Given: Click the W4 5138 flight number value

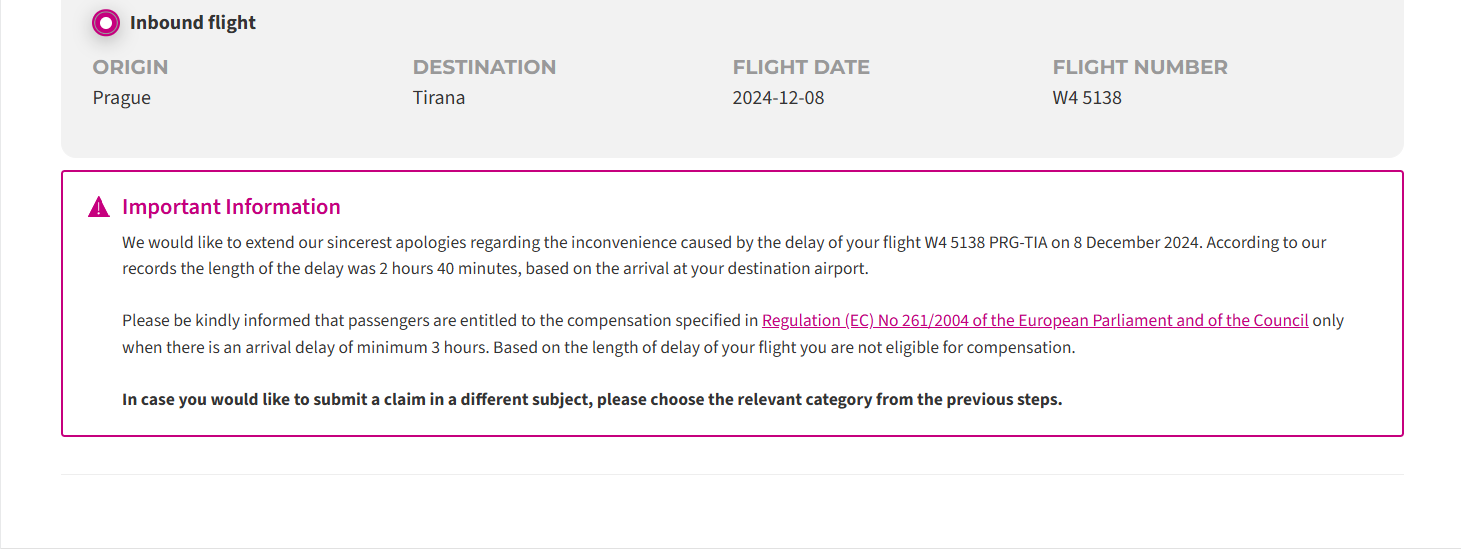Looking at the screenshot, I should [x=1087, y=98].
